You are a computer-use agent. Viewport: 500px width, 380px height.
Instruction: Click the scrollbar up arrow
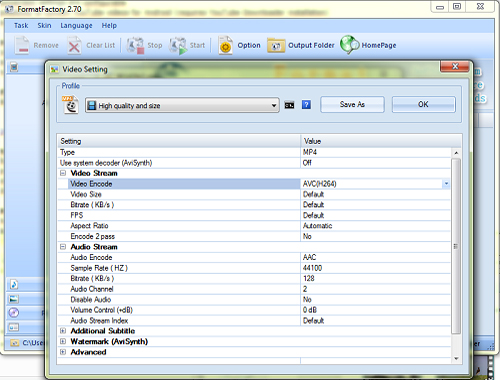pyautogui.click(x=456, y=153)
